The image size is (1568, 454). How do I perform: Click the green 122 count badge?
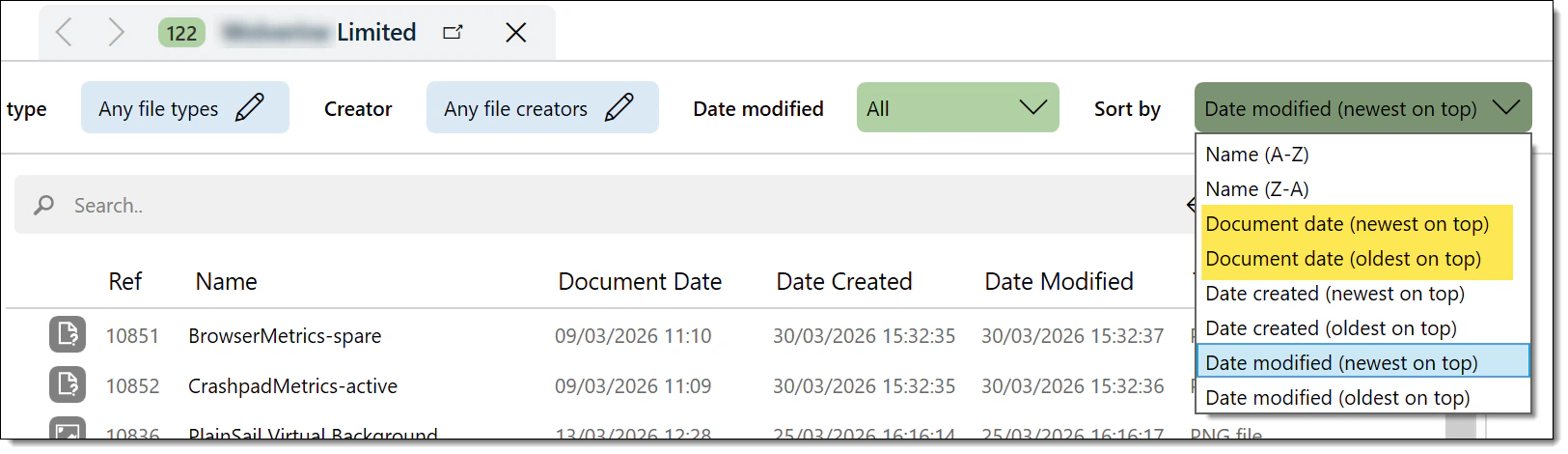181,33
